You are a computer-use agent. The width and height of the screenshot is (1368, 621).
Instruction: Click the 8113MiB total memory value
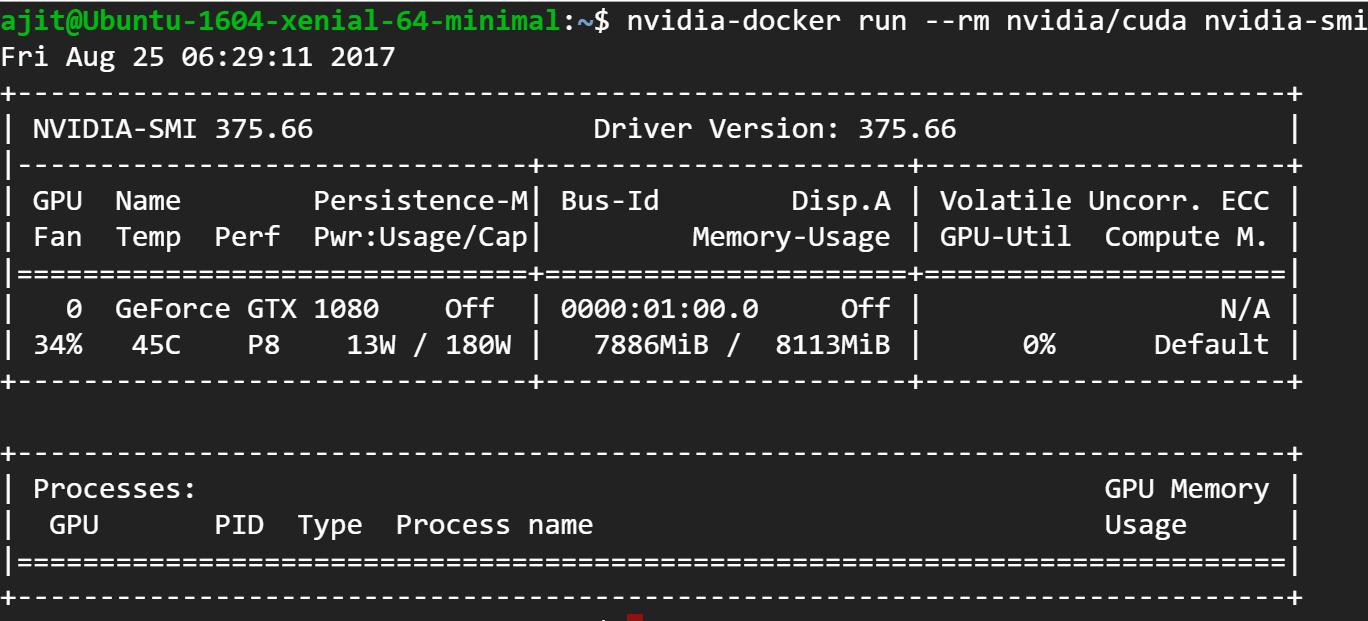click(x=832, y=345)
